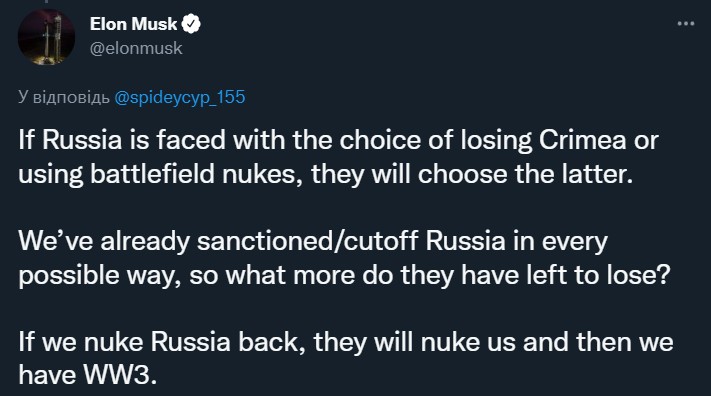Click the final line "have WW3."
Screen dimensions: 711x396
(88, 376)
